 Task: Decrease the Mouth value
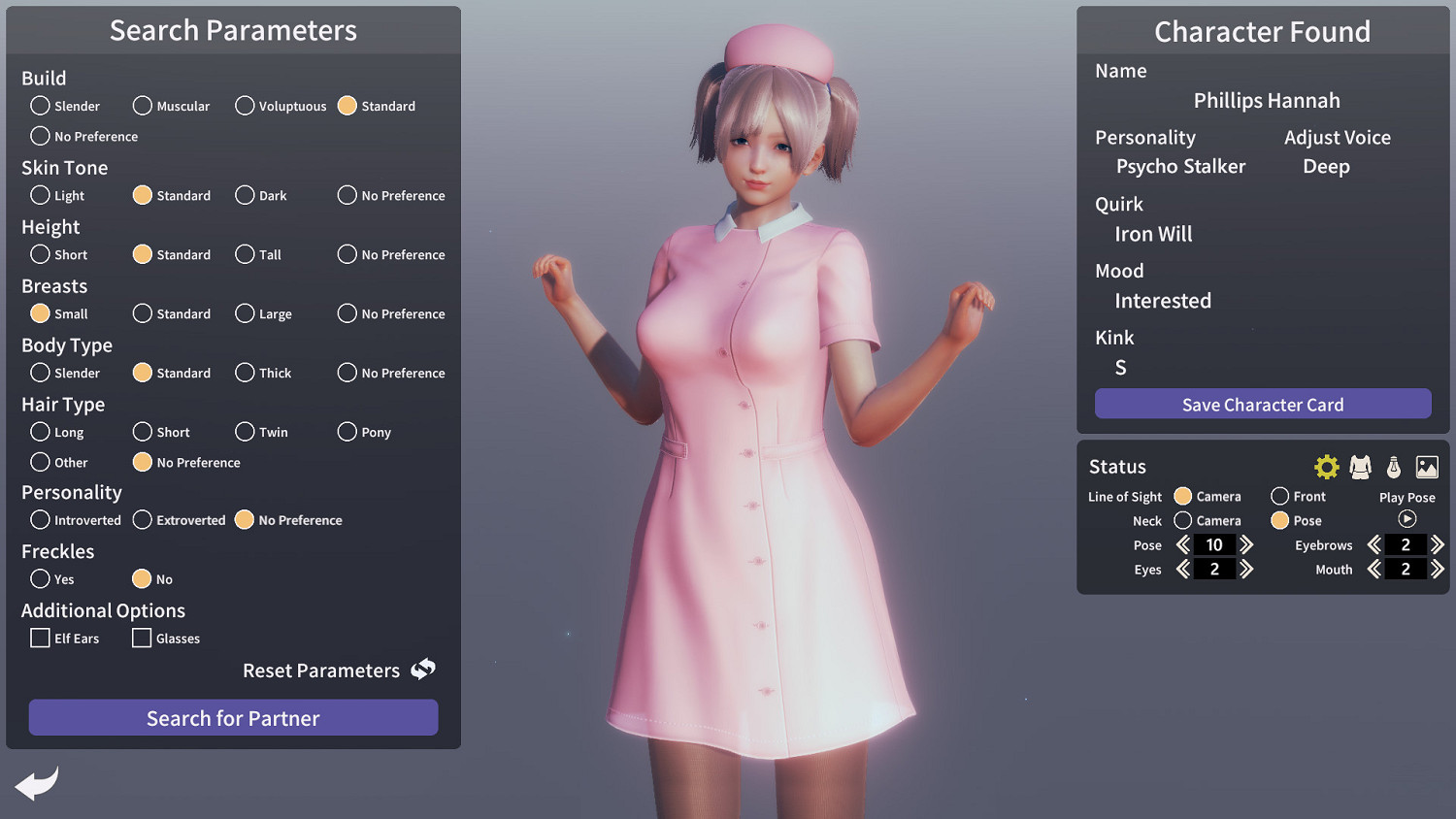(1373, 569)
